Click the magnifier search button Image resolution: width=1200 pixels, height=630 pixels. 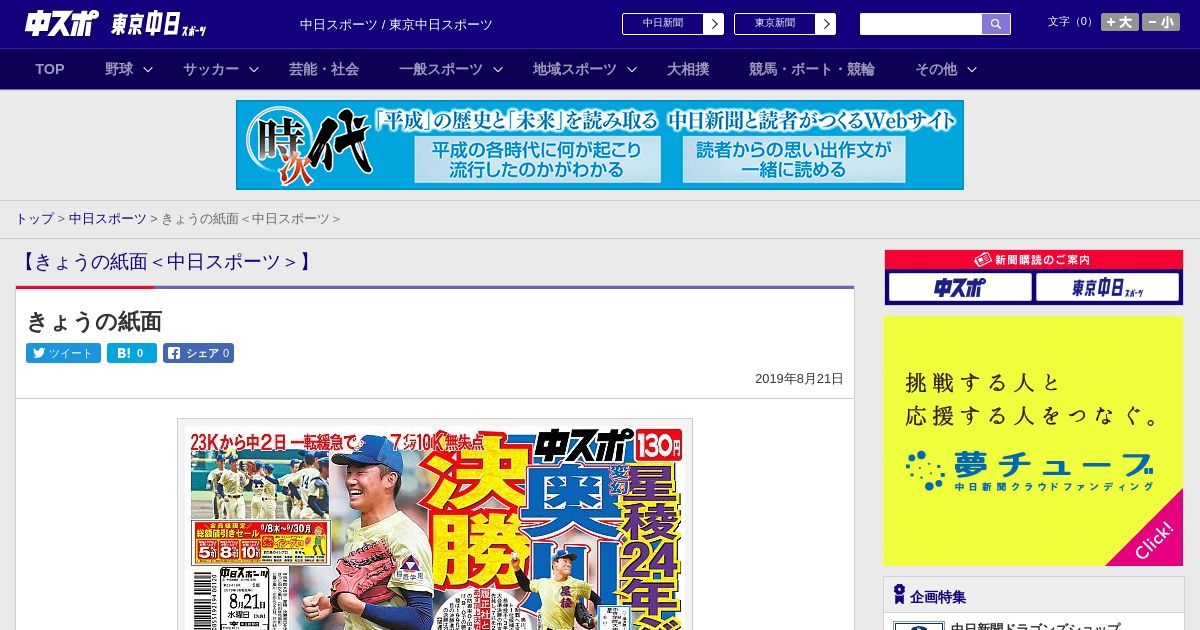[996, 24]
